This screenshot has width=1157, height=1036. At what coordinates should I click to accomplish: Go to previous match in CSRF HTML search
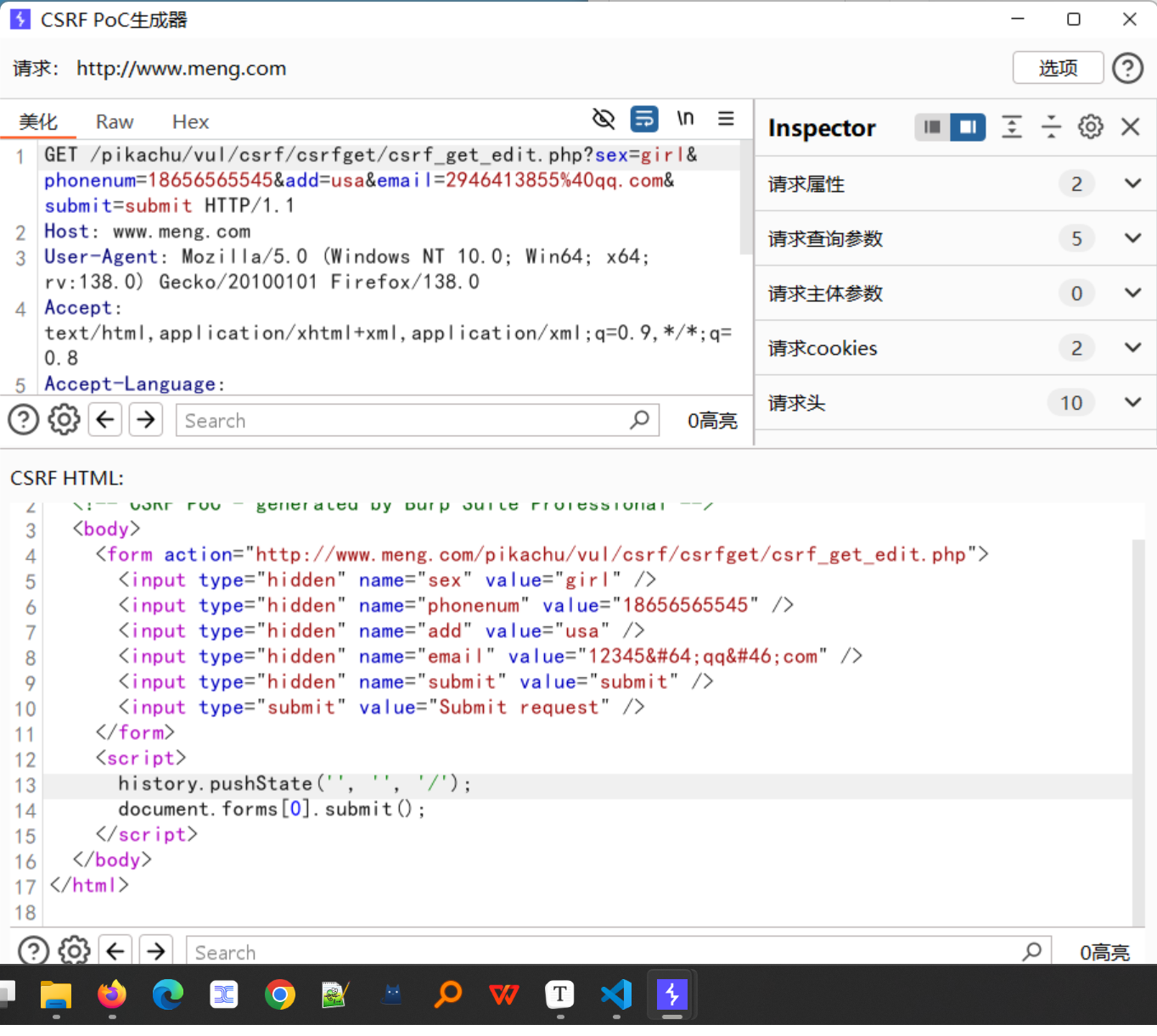(x=115, y=951)
